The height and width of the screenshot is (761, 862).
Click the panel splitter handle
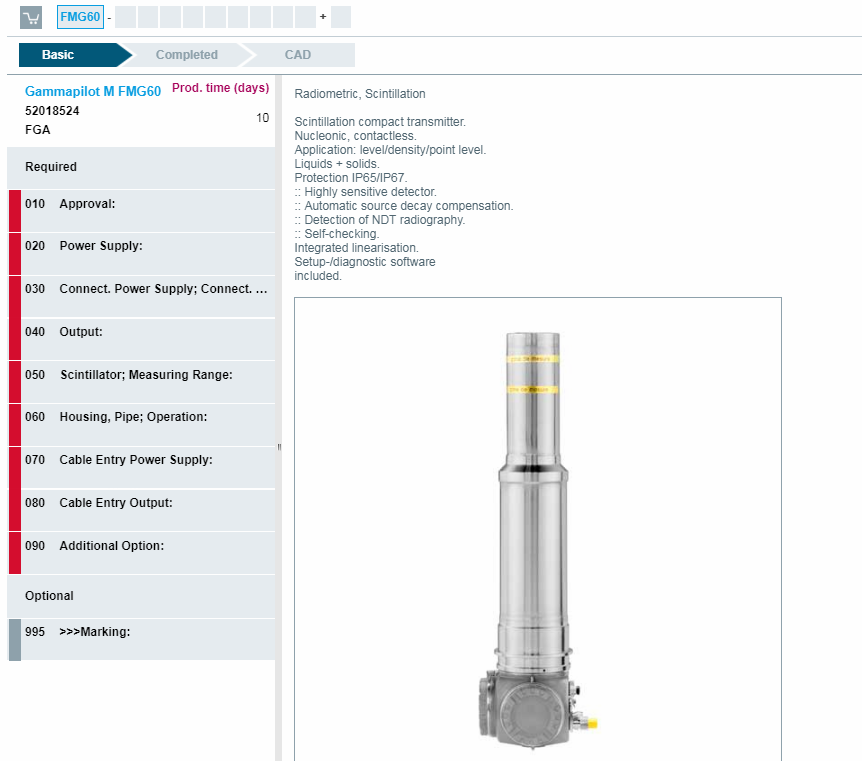coord(279,447)
